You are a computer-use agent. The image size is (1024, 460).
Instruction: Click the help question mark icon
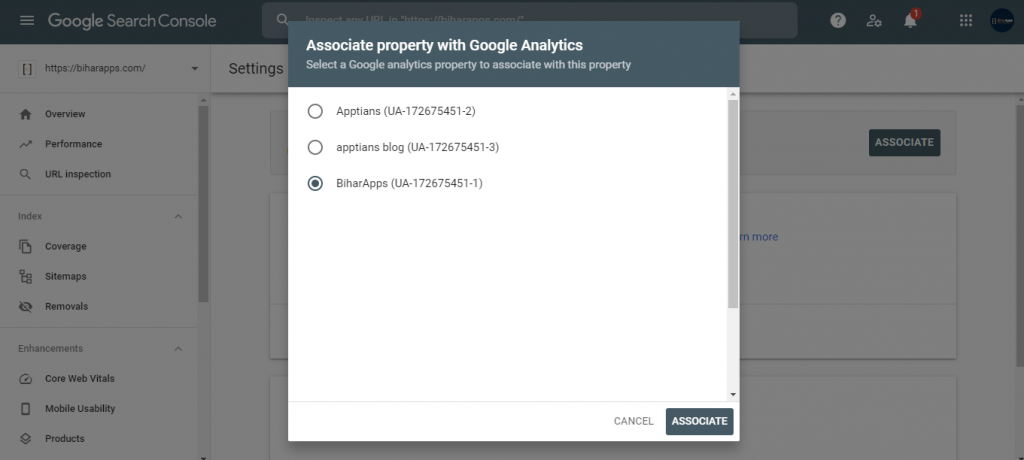click(x=838, y=21)
